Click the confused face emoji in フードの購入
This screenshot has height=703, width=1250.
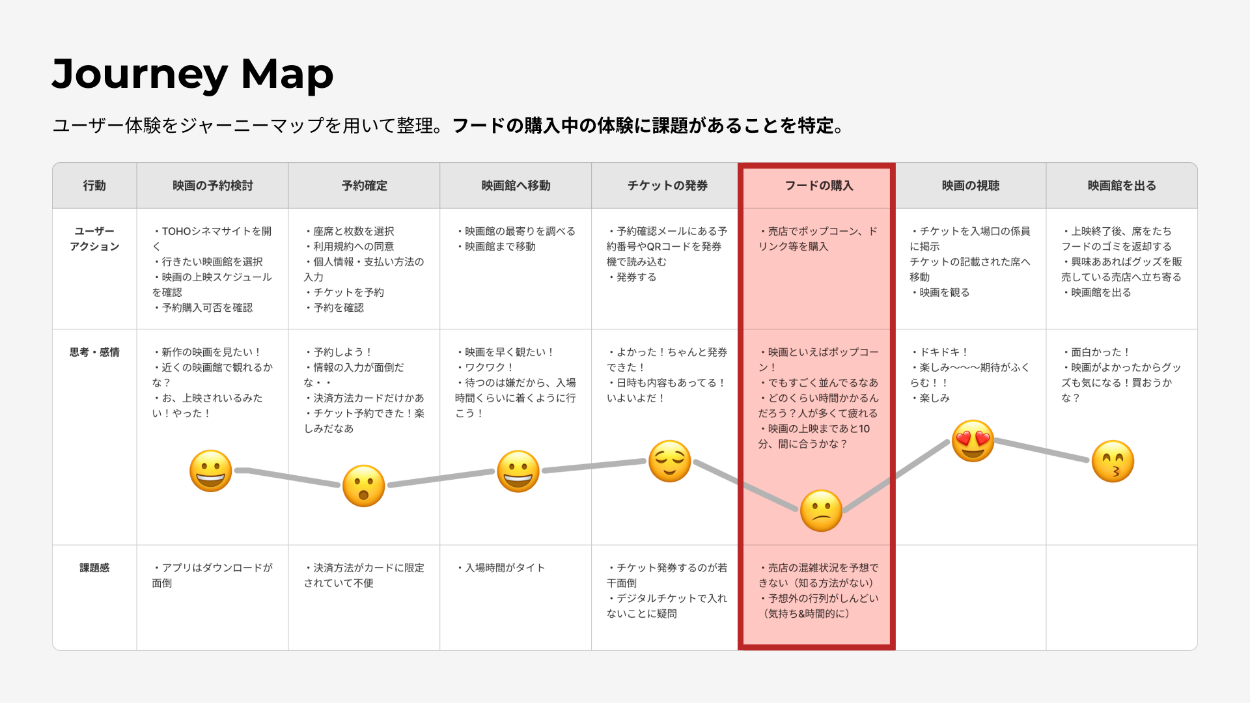820,511
